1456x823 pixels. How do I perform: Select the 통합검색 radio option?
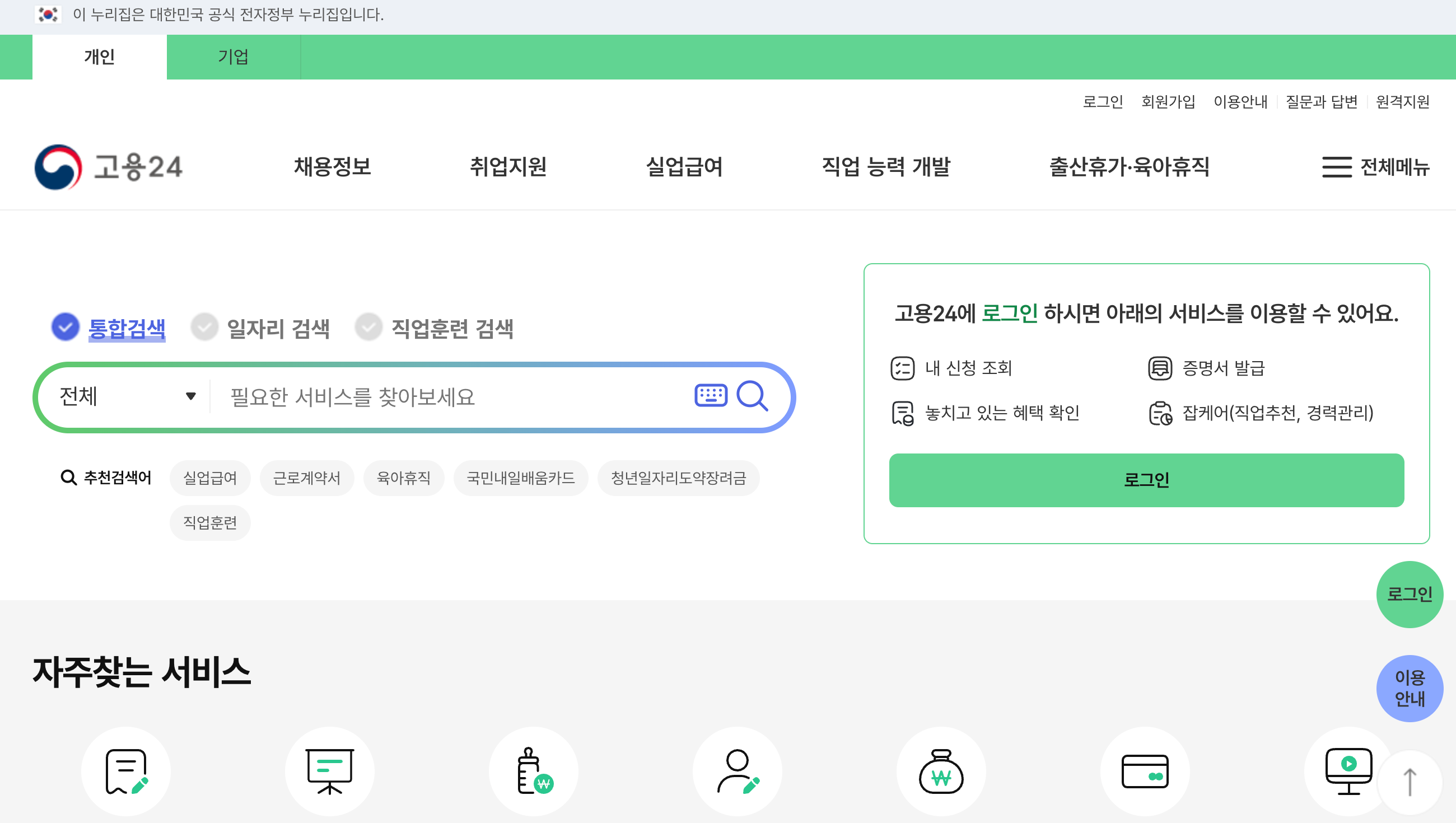point(66,328)
